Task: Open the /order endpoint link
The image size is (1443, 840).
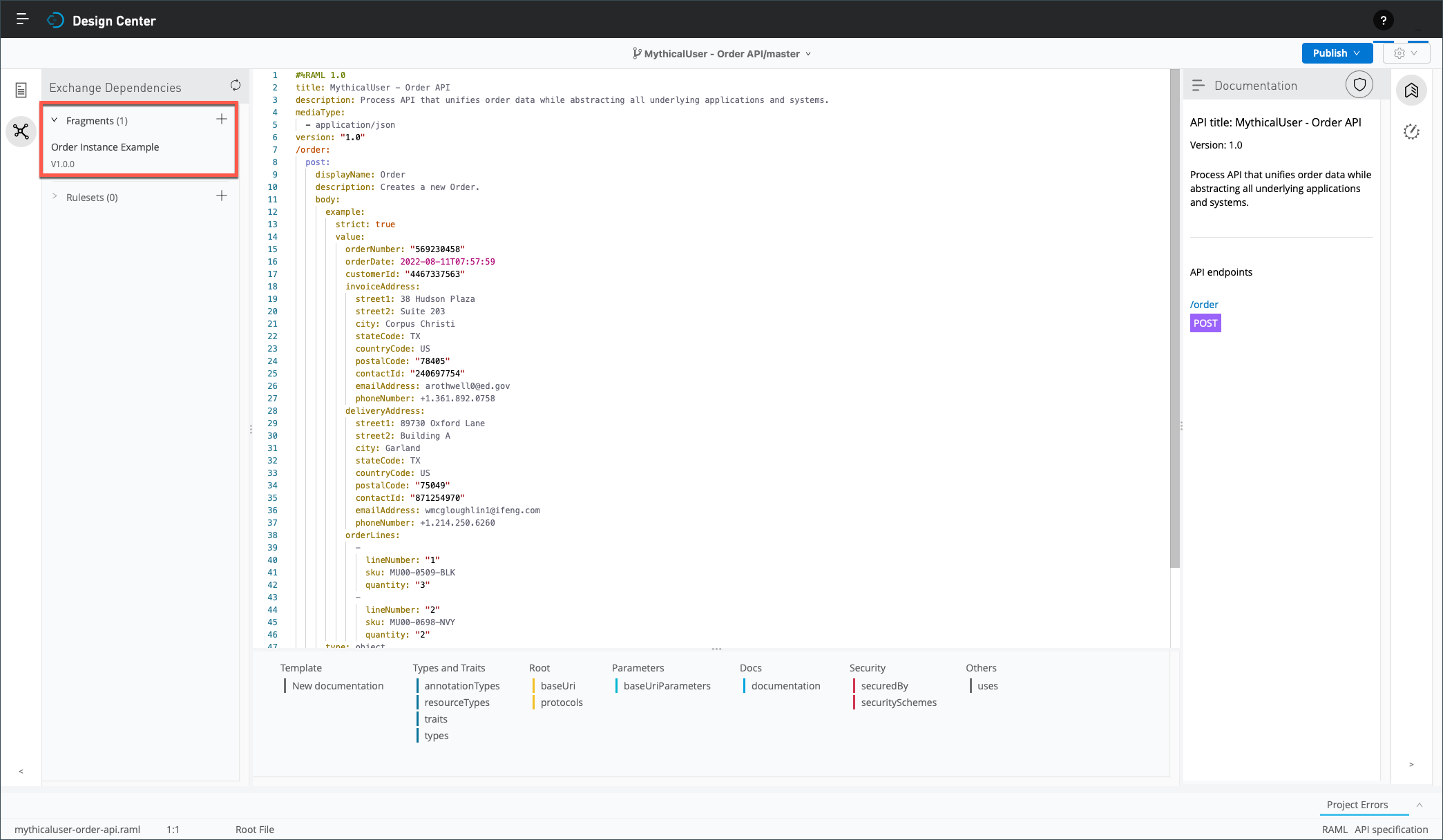Action: pyautogui.click(x=1204, y=305)
